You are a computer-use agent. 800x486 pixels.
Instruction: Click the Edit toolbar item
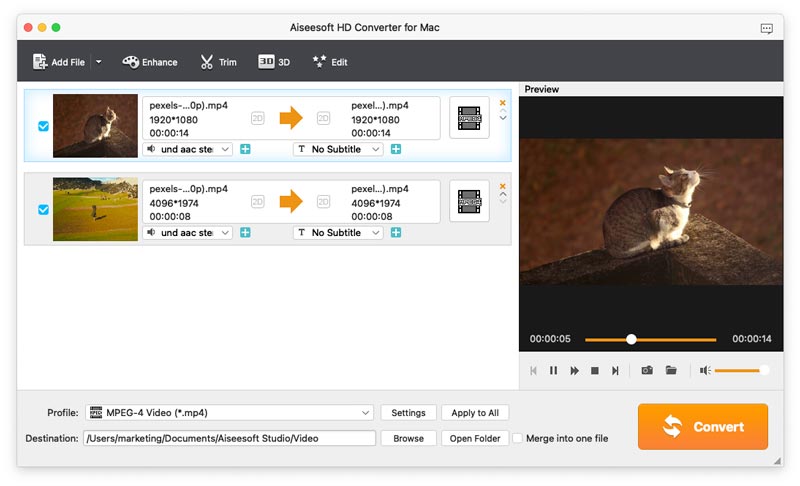pyautogui.click(x=330, y=62)
